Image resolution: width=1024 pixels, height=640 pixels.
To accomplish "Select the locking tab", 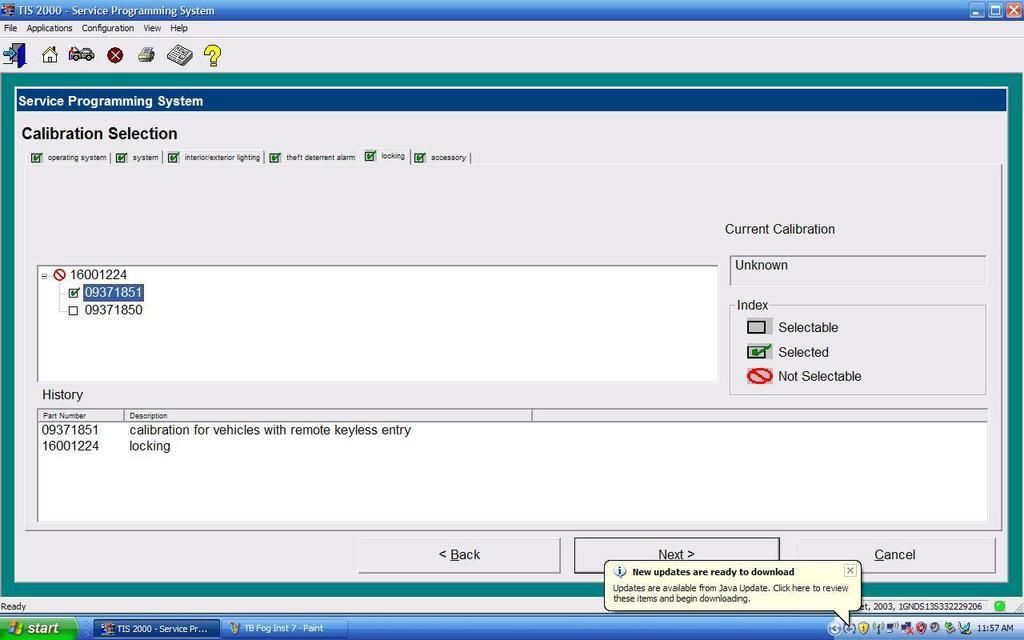I will [x=385, y=156].
